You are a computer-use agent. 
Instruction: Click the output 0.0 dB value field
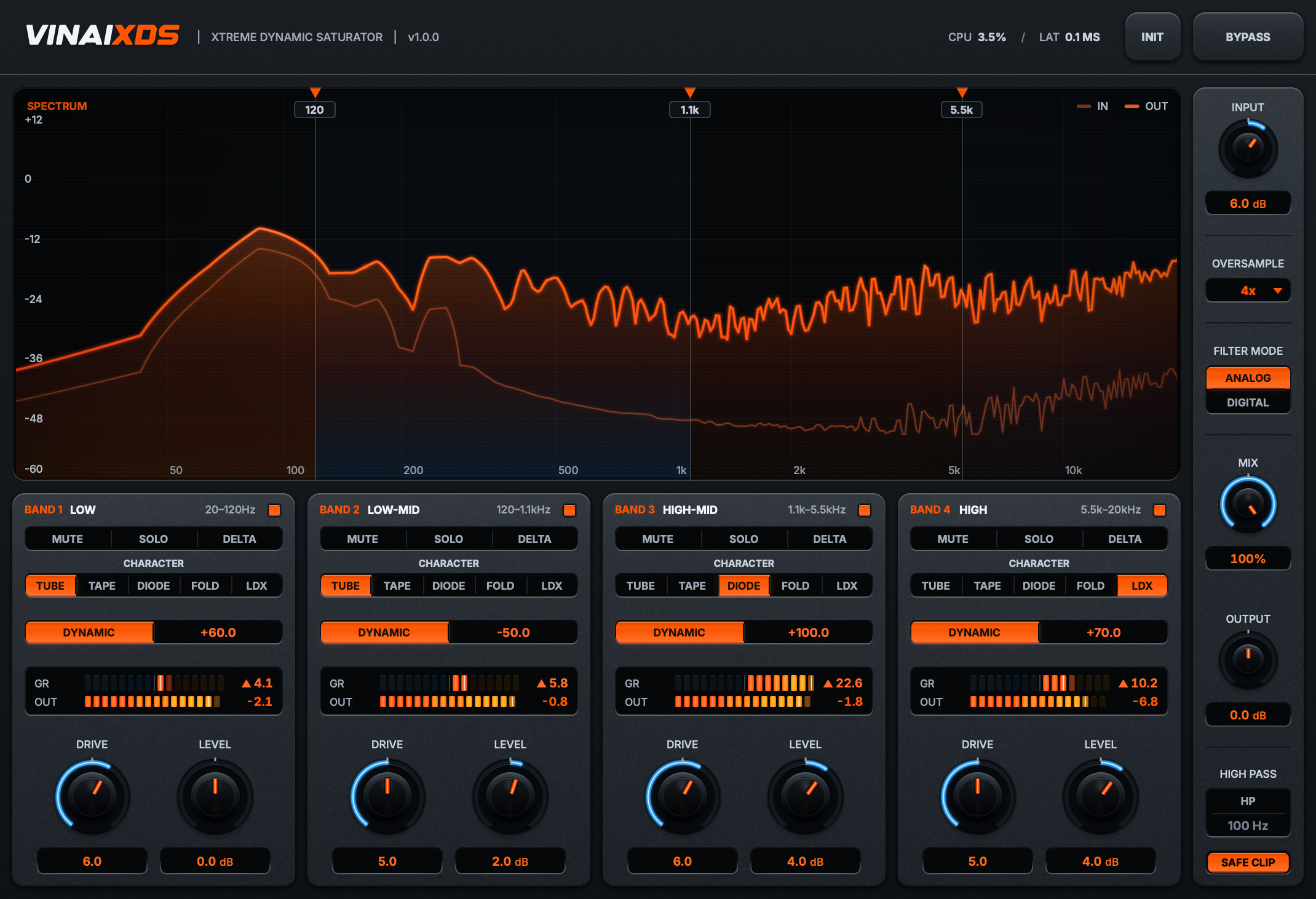pyautogui.click(x=1248, y=715)
